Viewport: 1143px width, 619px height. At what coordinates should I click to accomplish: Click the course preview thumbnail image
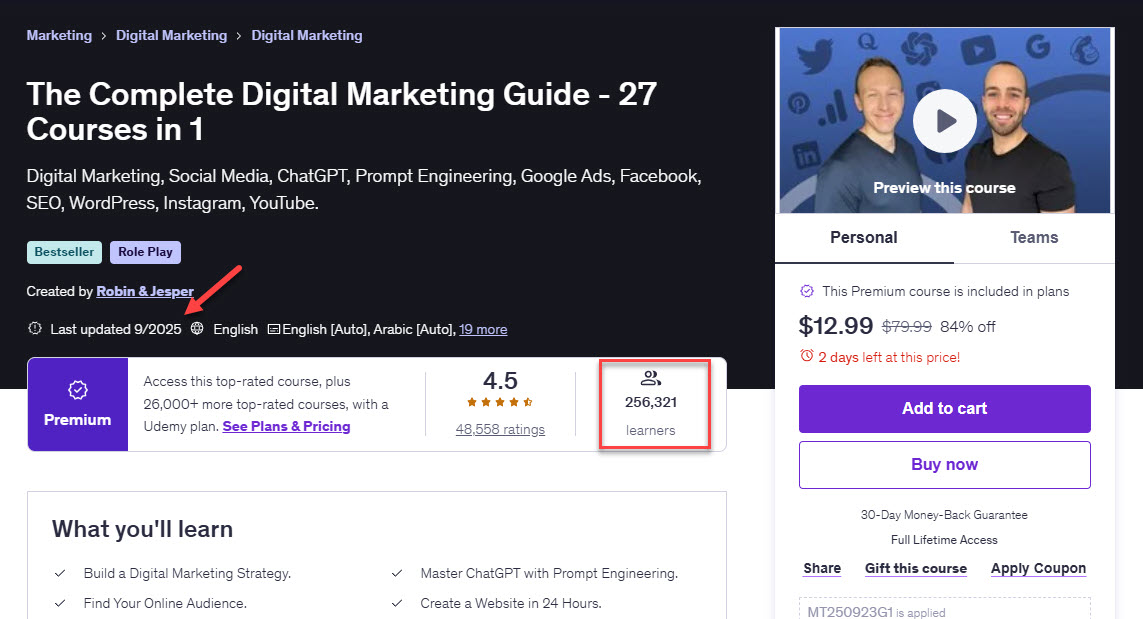click(945, 121)
